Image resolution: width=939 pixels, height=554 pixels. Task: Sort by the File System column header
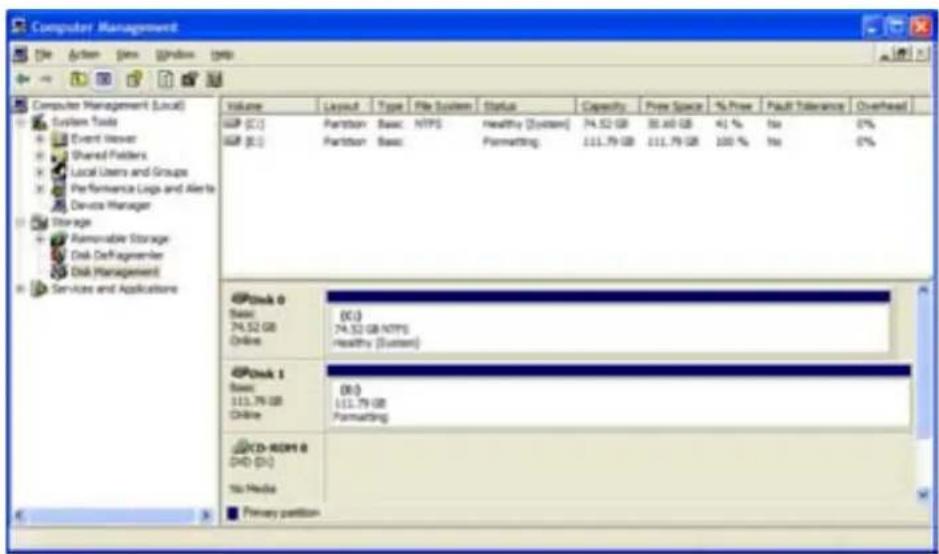pos(443,106)
